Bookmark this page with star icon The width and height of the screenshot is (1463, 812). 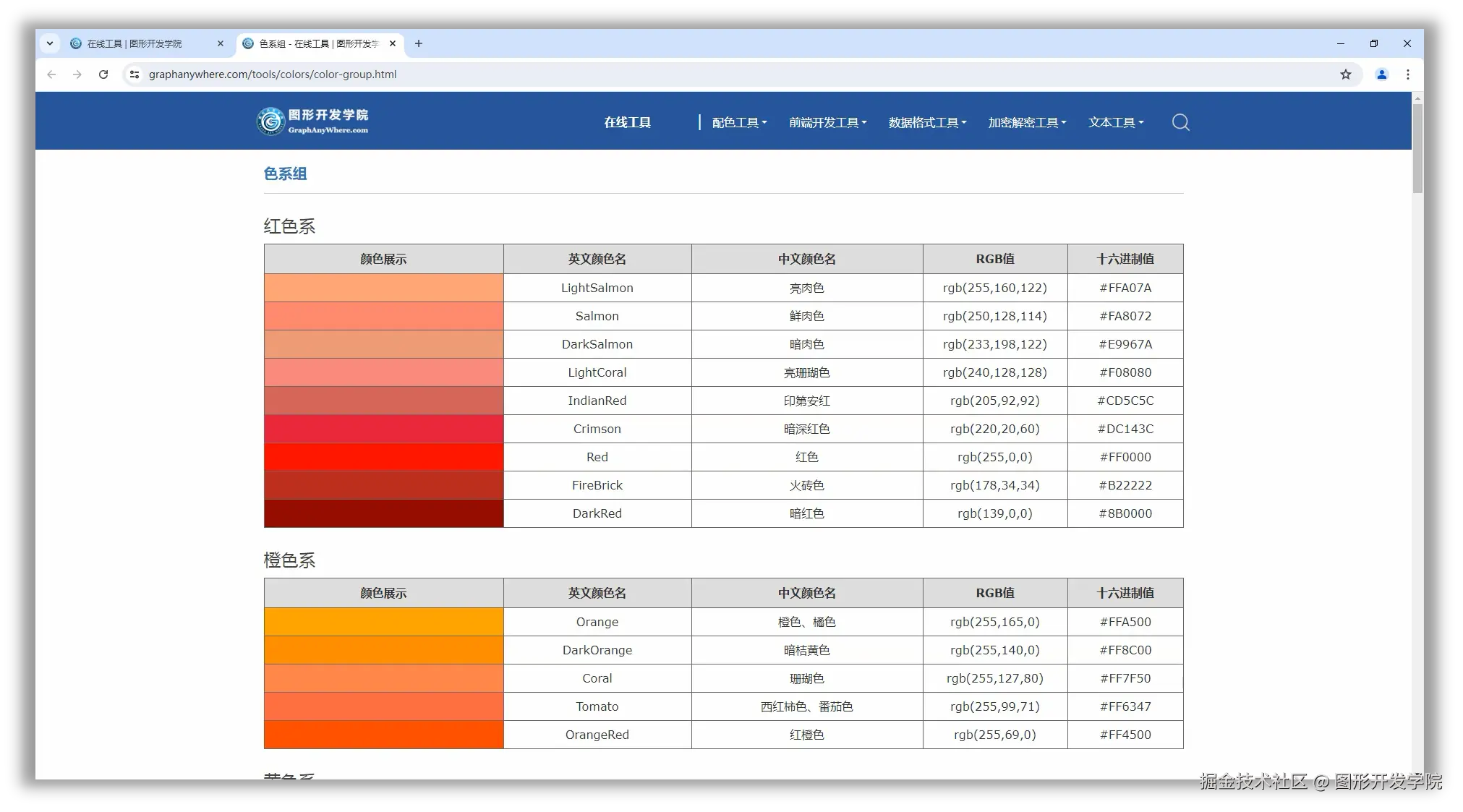click(1345, 74)
